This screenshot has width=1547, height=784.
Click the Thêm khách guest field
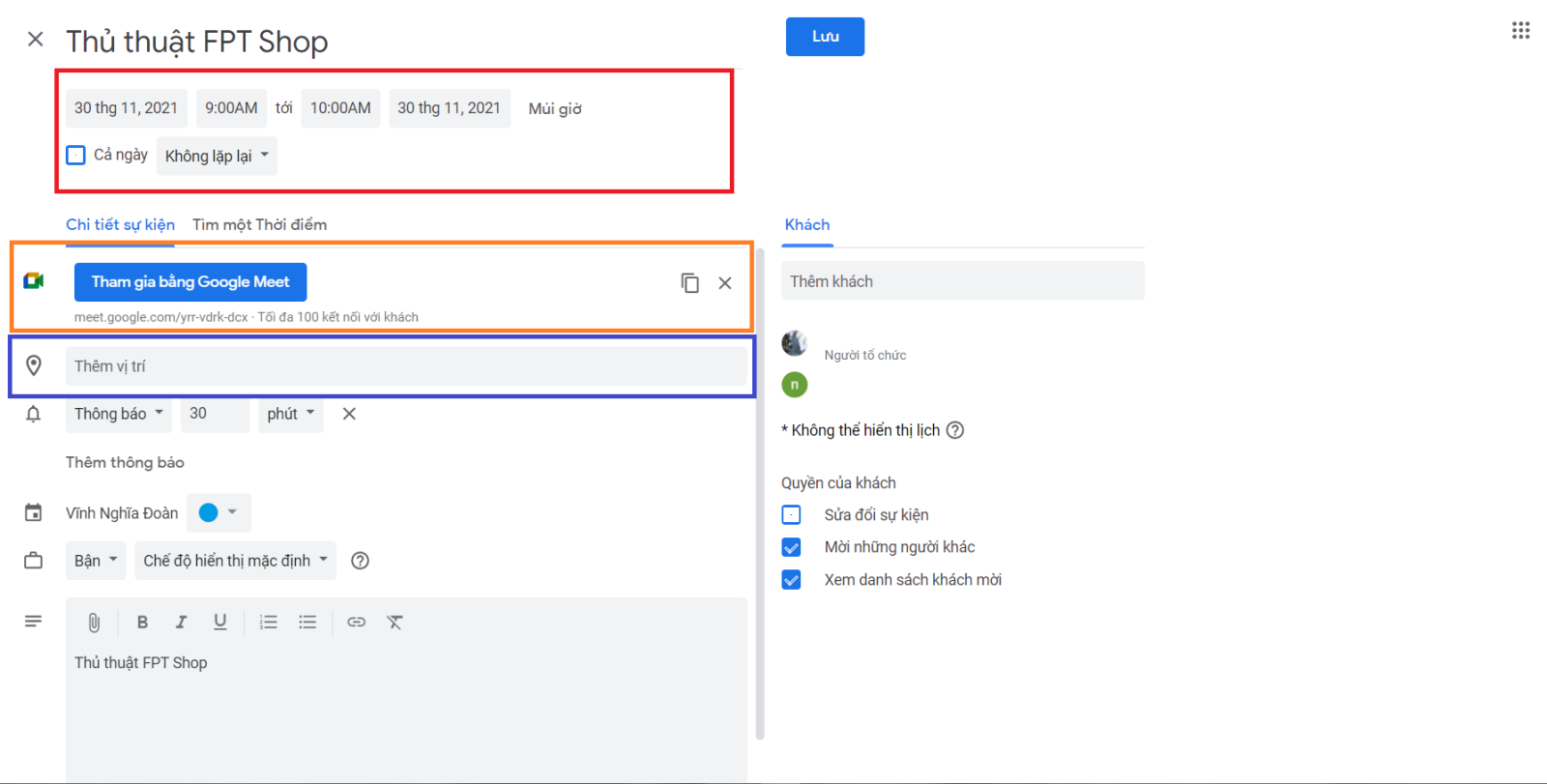click(x=963, y=281)
